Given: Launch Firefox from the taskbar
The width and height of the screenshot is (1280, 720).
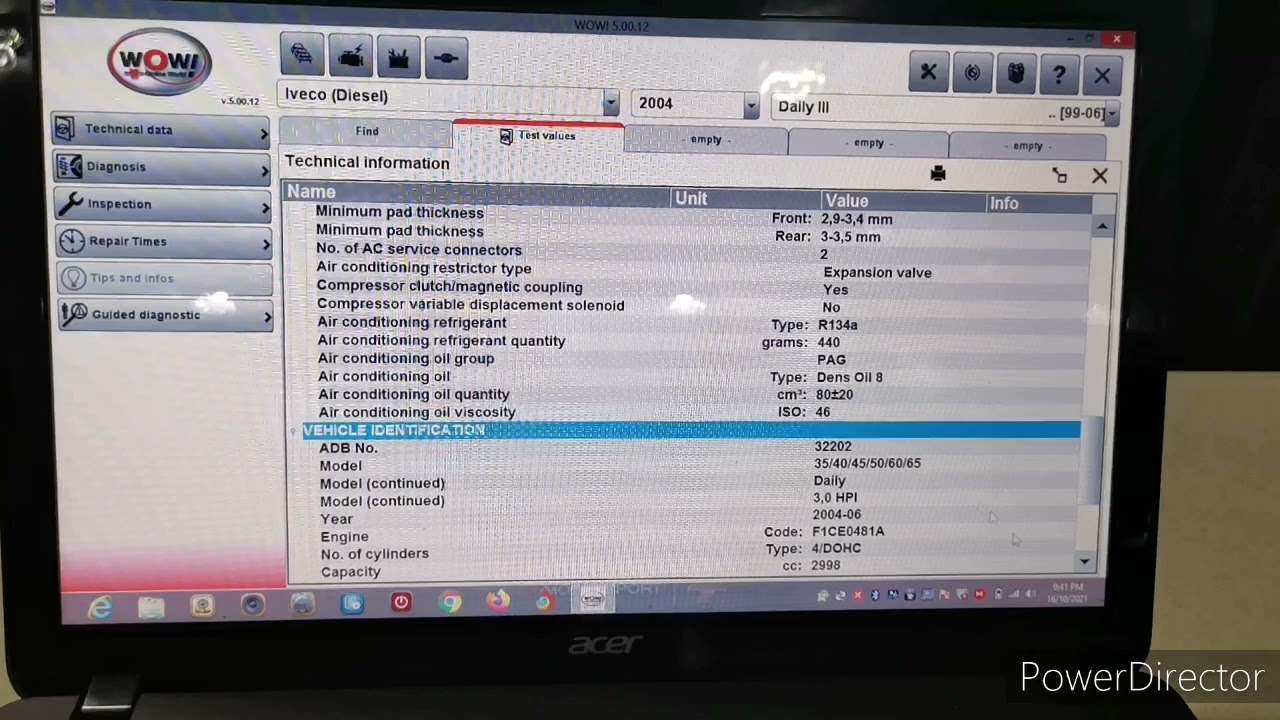Looking at the screenshot, I should click(x=497, y=601).
